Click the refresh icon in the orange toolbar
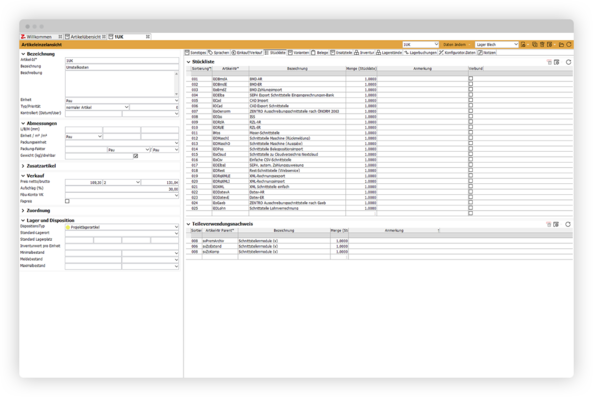593x397 pixels. (x=568, y=45)
